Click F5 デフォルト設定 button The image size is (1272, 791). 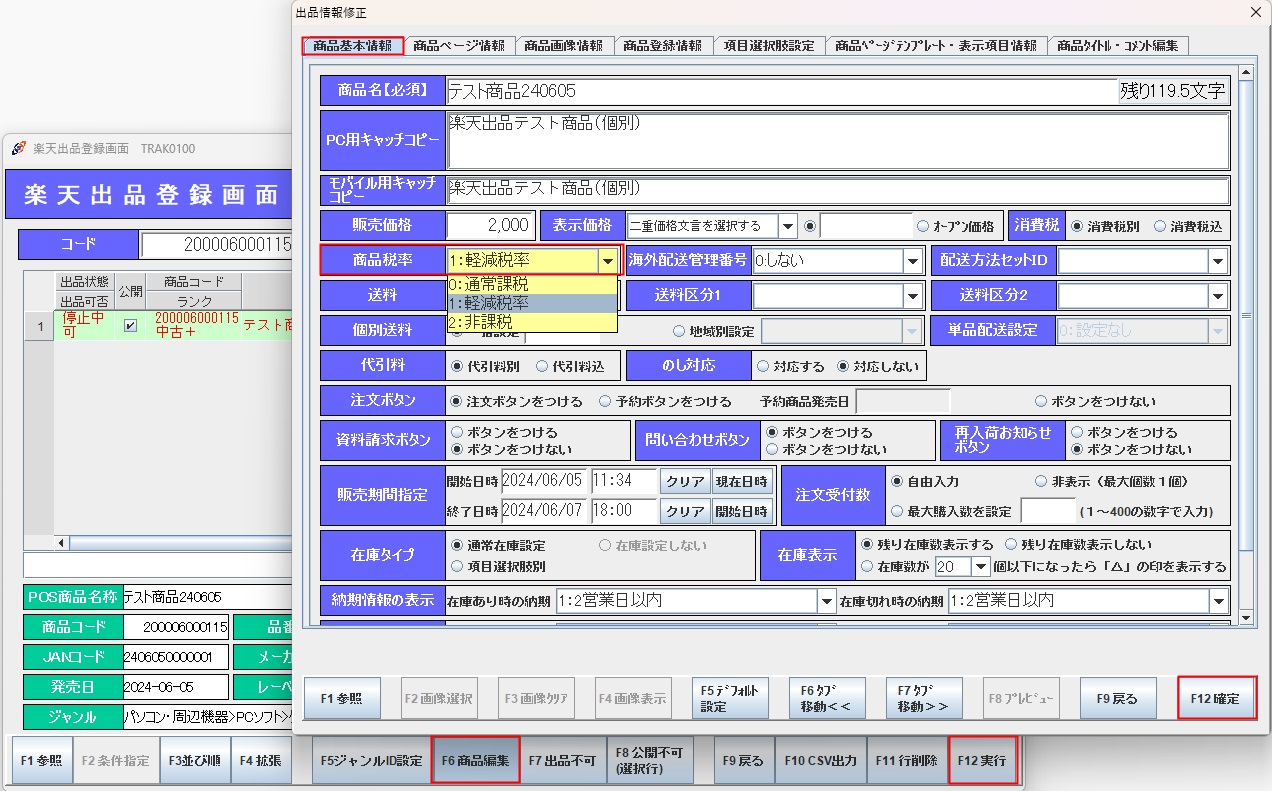click(x=729, y=698)
